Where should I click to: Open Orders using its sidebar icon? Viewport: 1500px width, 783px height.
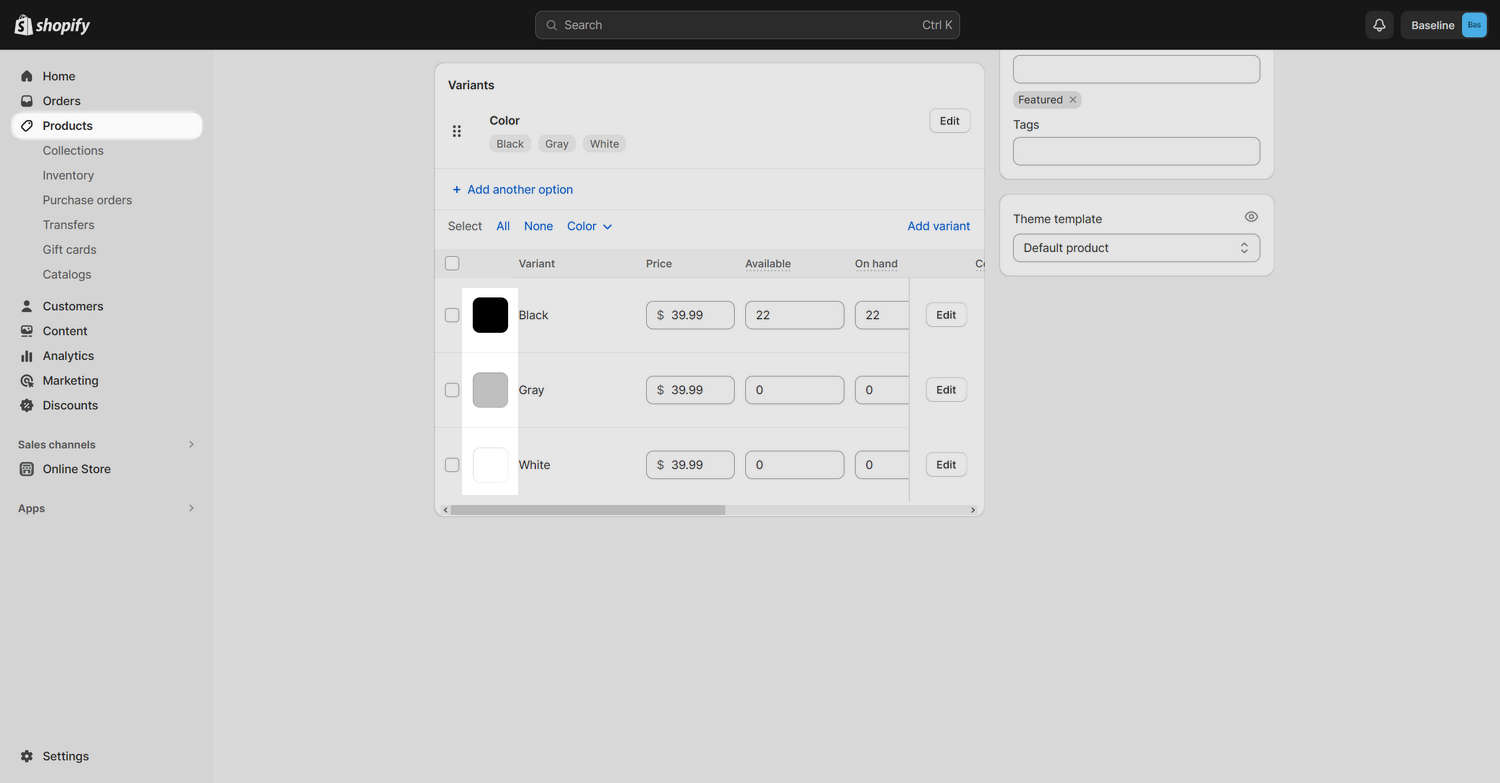[27, 100]
